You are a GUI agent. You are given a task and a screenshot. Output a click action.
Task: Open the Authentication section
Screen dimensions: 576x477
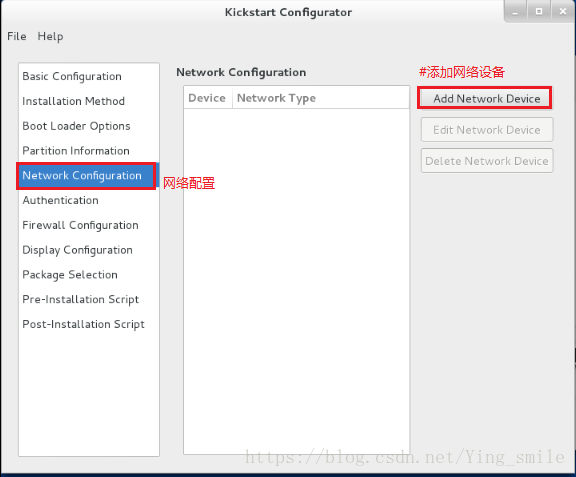pyautogui.click(x=89, y=200)
